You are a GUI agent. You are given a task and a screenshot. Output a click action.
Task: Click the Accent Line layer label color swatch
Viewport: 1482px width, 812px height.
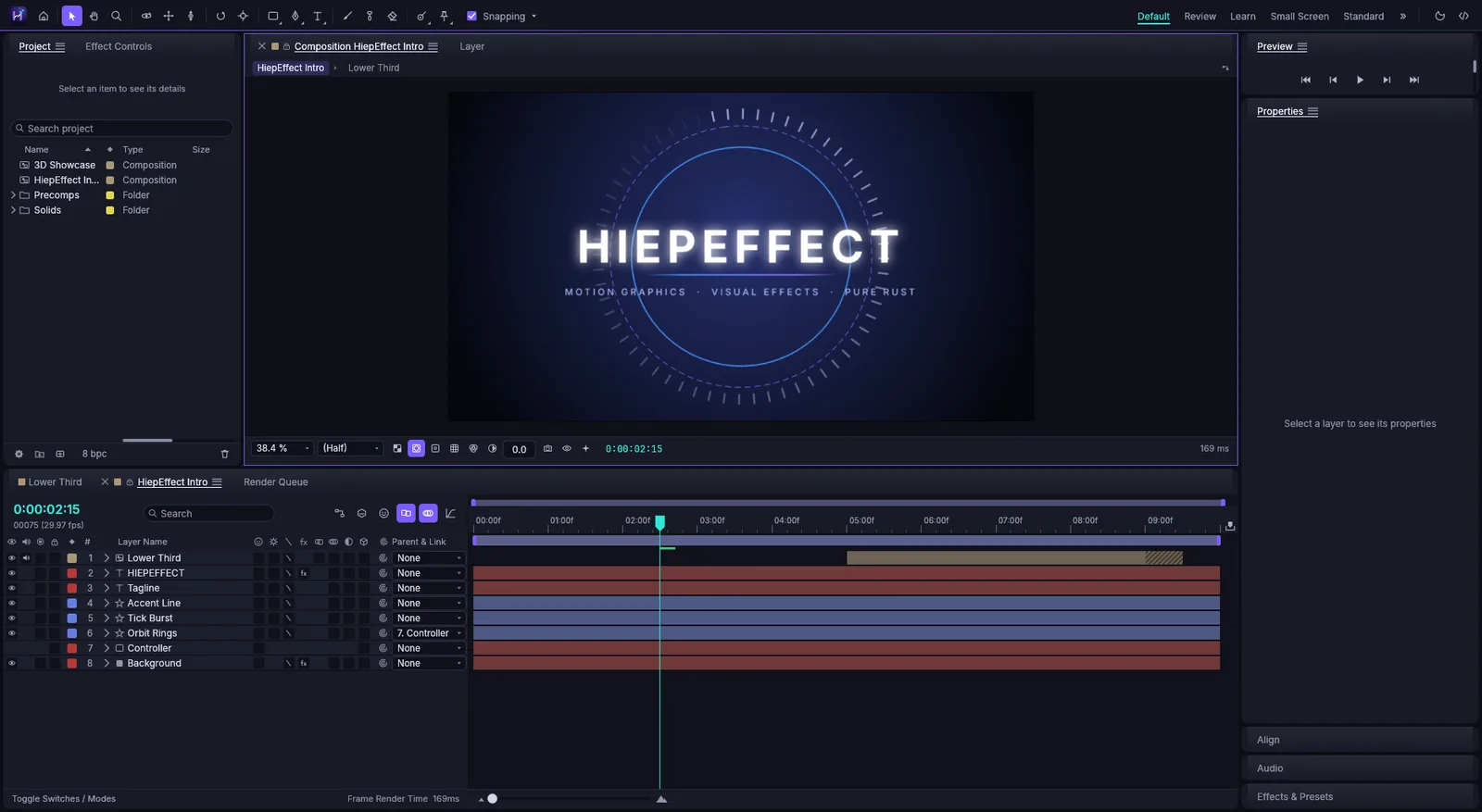72,604
